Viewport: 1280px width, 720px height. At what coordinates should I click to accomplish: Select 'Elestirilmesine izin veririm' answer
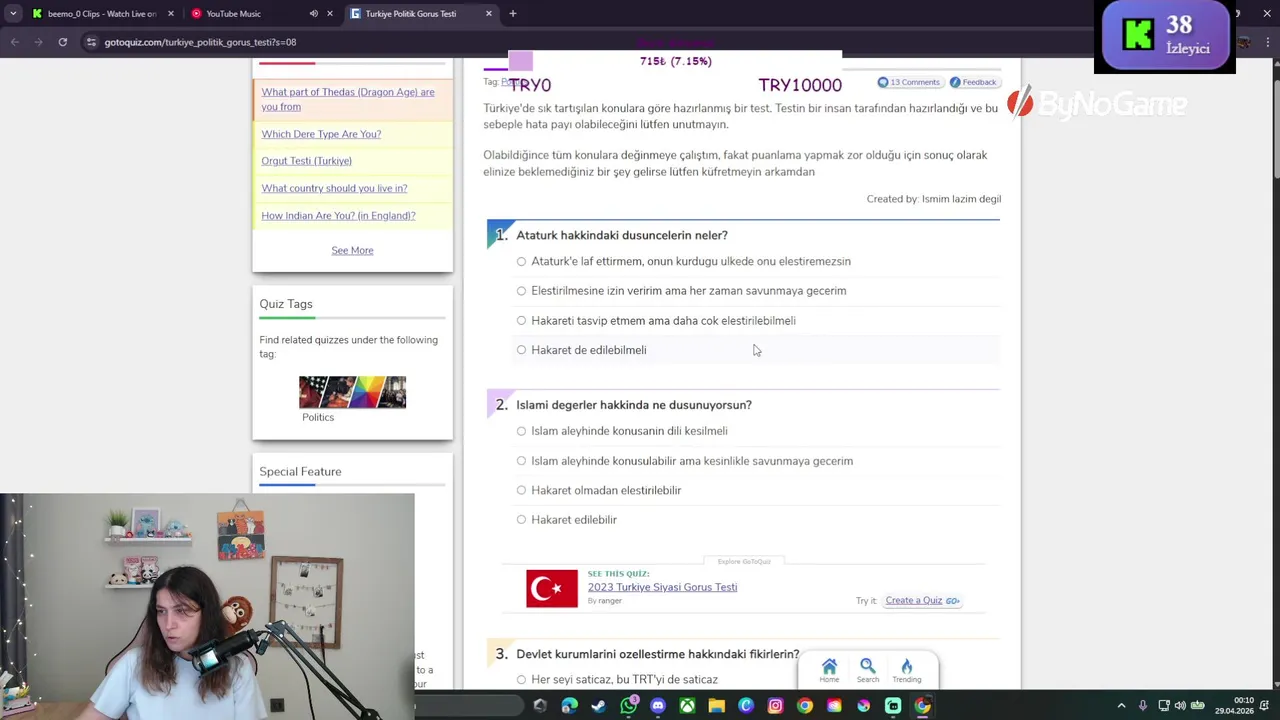click(521, 291)
